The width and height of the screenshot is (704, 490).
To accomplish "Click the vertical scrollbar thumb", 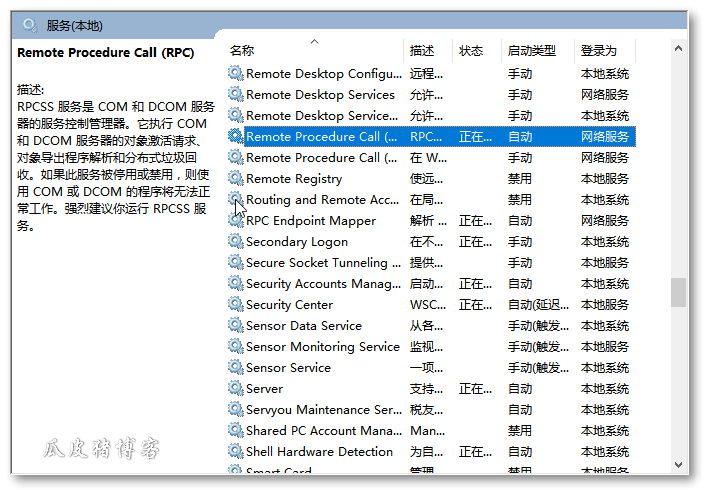I will pyautogui.click(x=679, y=292).
